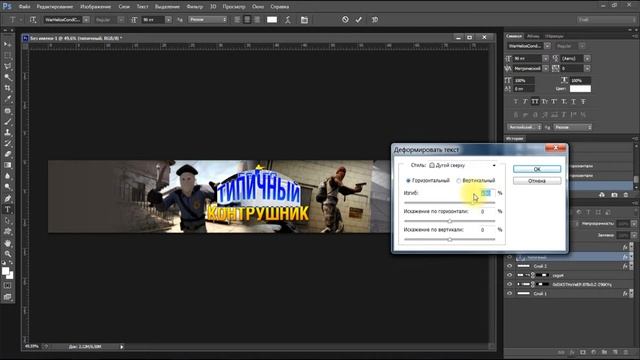This screenshot has height=360, width=640.
Task: Open leading (Авто) dropdown in Character panel
Action: click(x=587, y=58)
